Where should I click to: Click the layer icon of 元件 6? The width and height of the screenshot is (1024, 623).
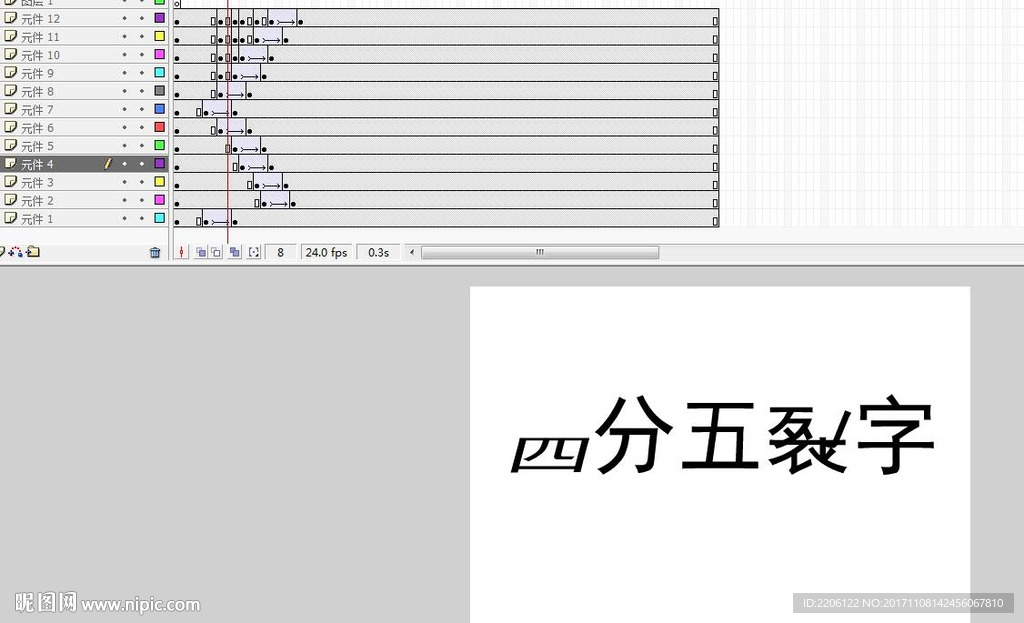pyautogui.click(x=10, y=127)
